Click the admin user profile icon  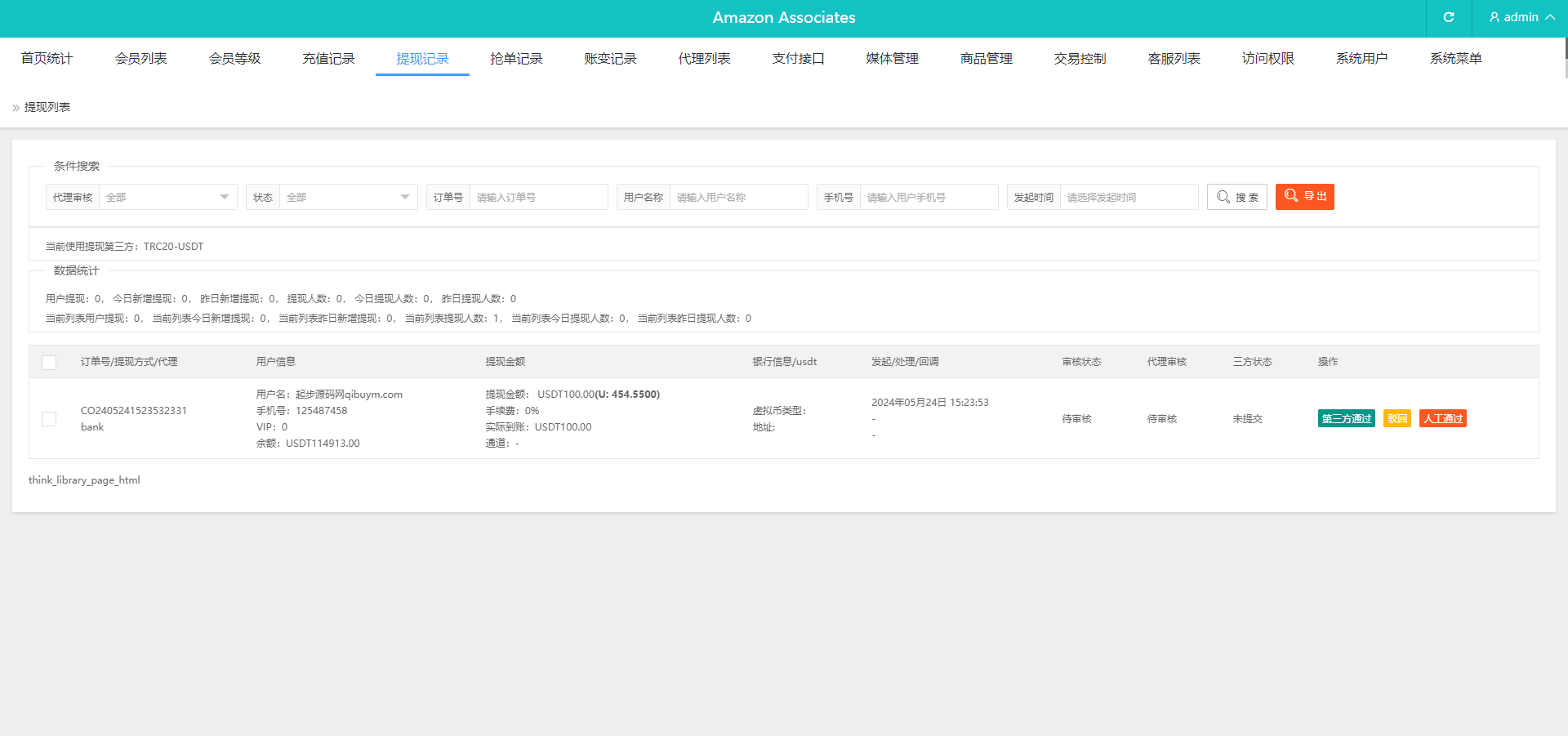[1494, 17]
